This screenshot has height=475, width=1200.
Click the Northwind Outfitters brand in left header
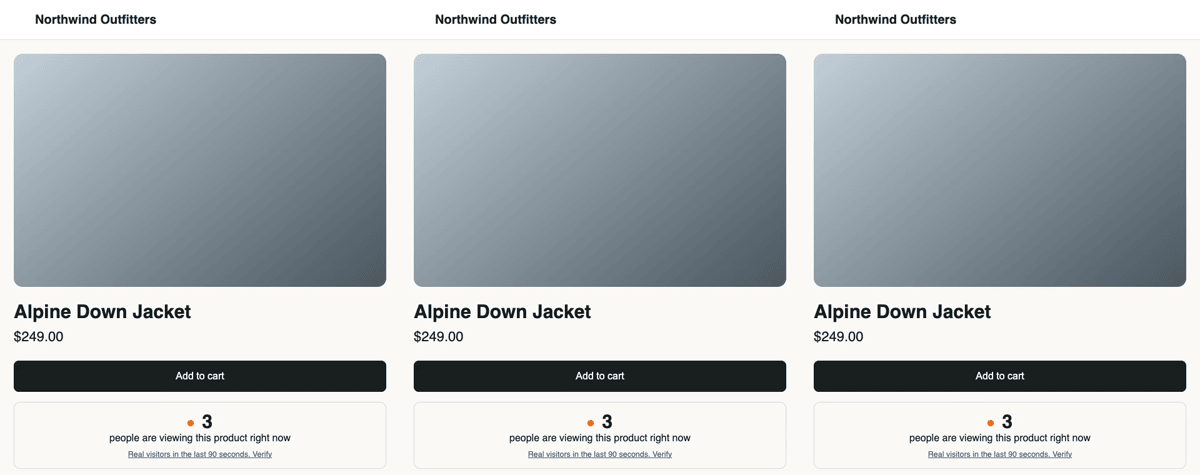pyautogui.click(x=95, y=19)
